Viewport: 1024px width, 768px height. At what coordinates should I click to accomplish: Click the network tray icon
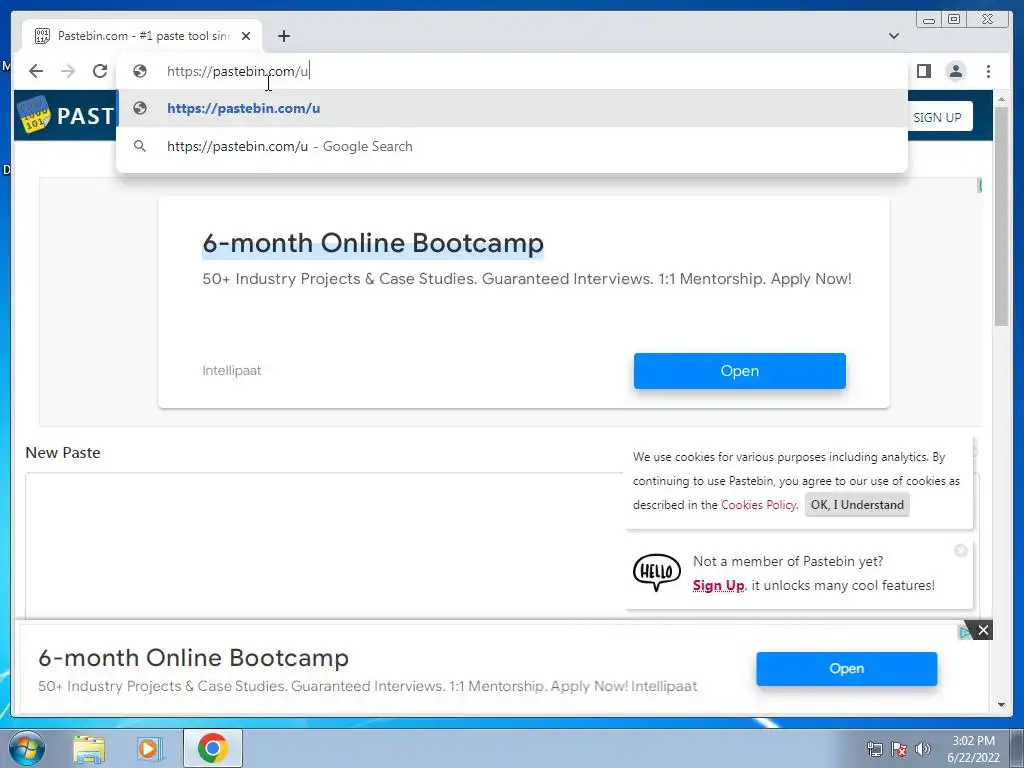point(874,749)
